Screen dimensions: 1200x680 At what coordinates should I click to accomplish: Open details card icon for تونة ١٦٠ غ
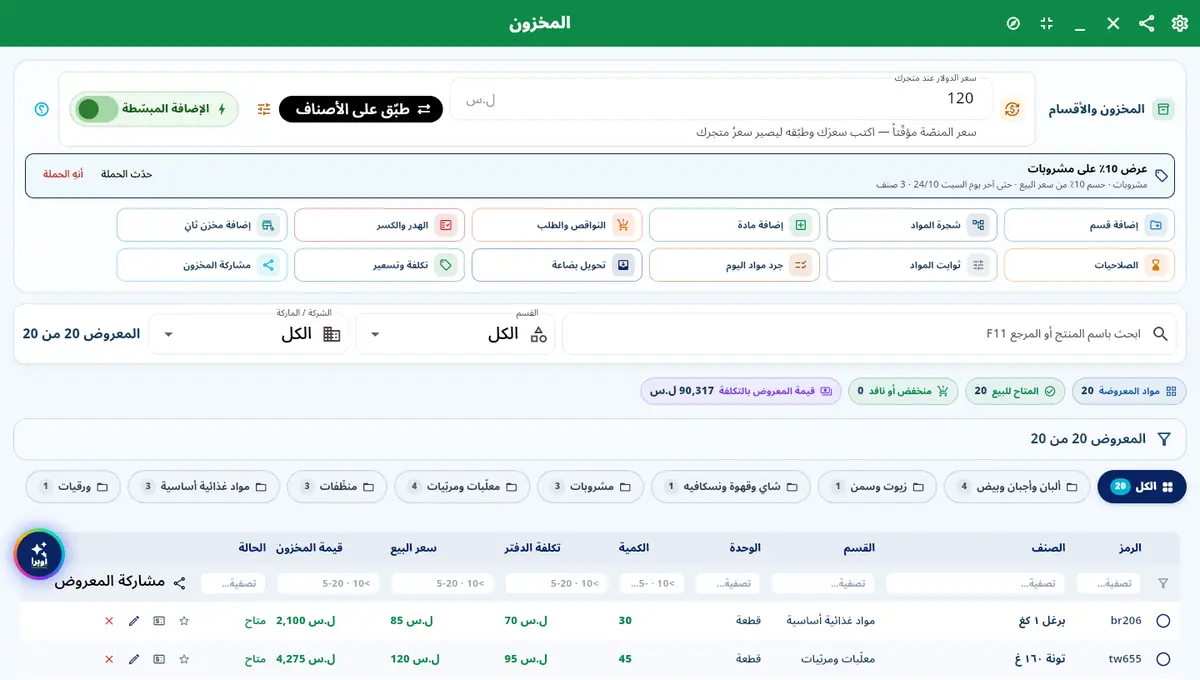(159, 659)
